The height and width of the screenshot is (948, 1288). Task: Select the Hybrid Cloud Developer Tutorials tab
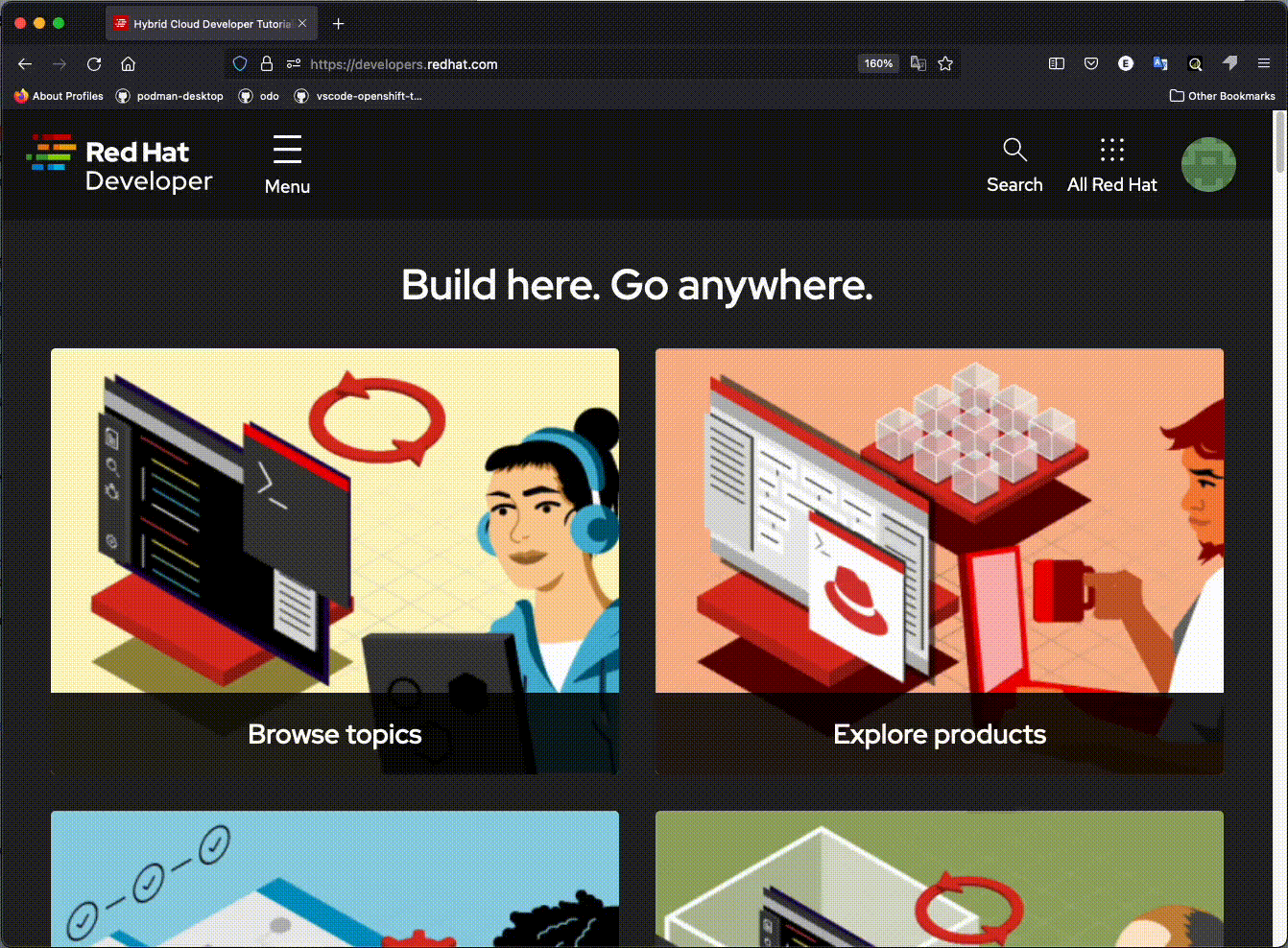211,24
